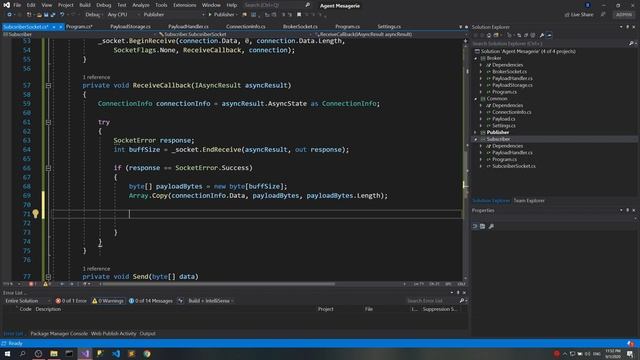This screenshot has height=360, width=640.
Task: Pin the Solution Explorer panel
Action: click(627, 27)
